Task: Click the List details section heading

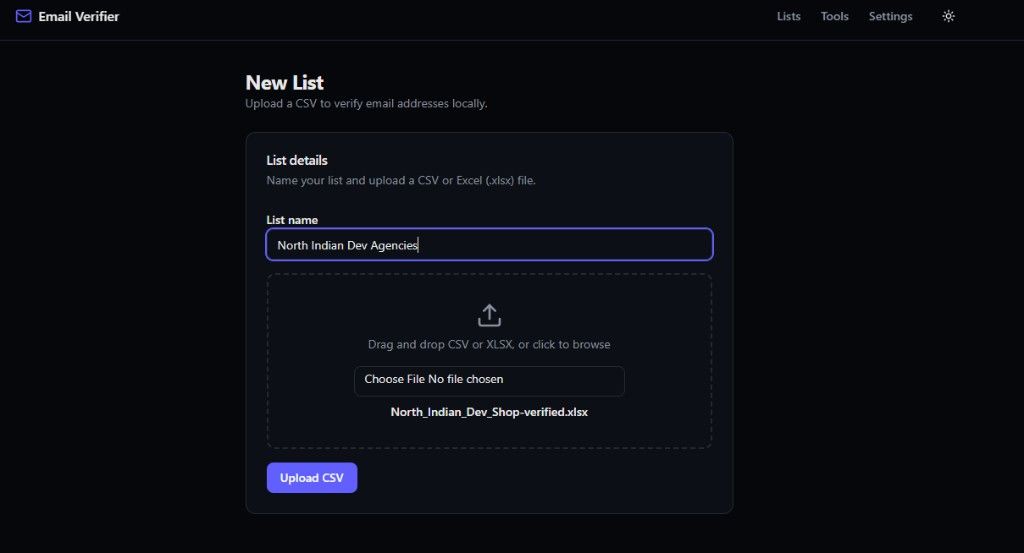Action: click(296, 160)
